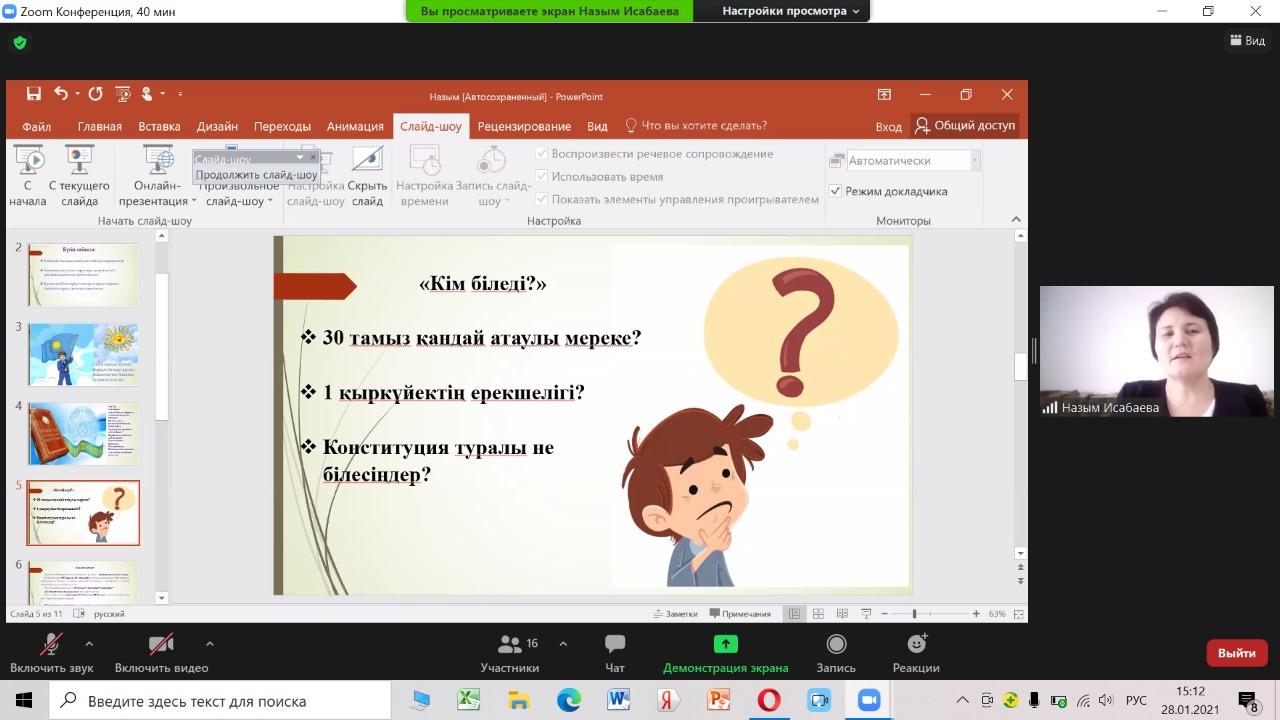Toggle Presenter View (Режим докладчика) checkbox
The image size is (1280, 720).
tap(835, 191)
